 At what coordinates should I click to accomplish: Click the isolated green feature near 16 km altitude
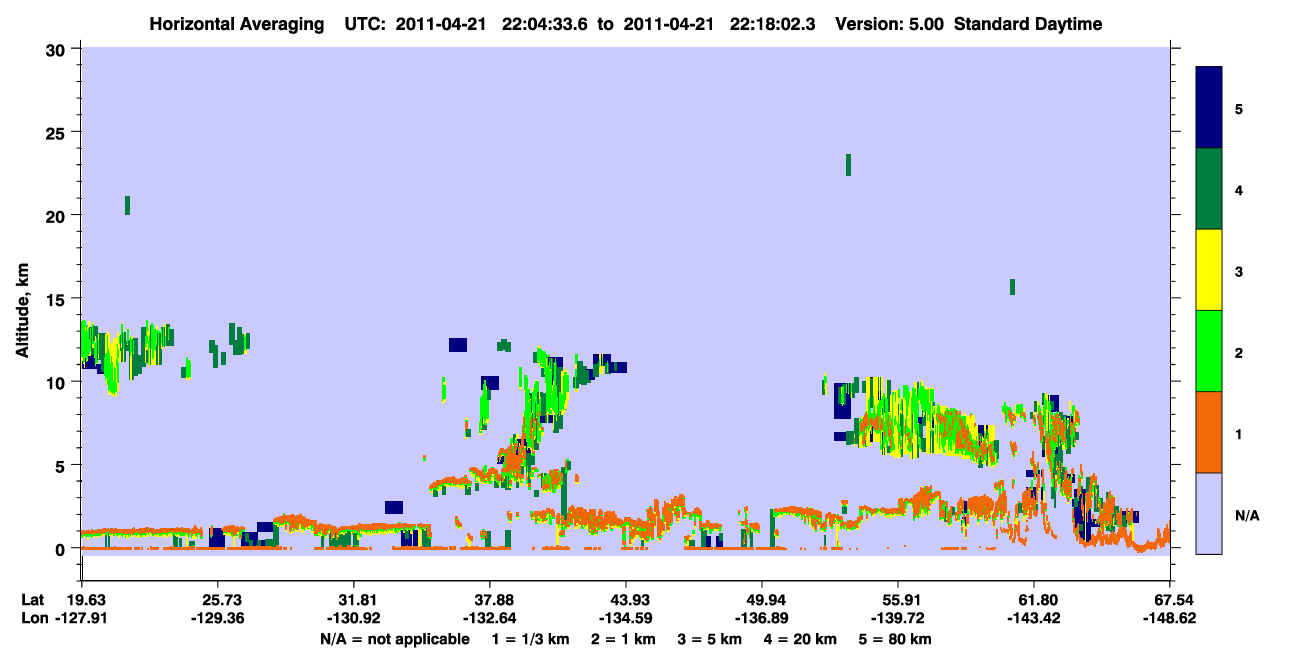pyautogui.click(x=1012, y=287)
